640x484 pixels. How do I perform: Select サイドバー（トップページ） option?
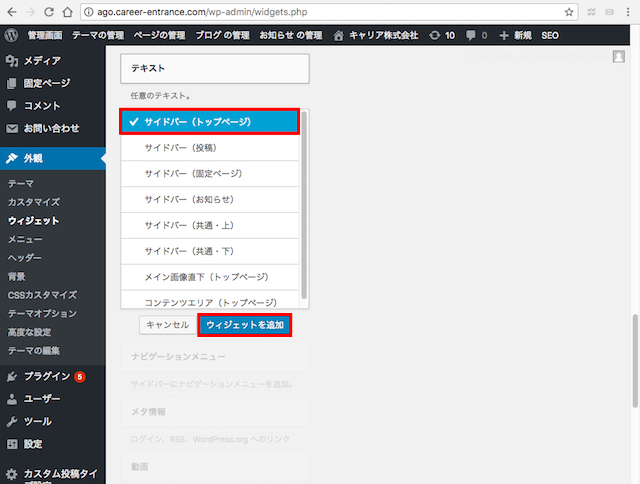pyautogui.click(x=209, y=122)
